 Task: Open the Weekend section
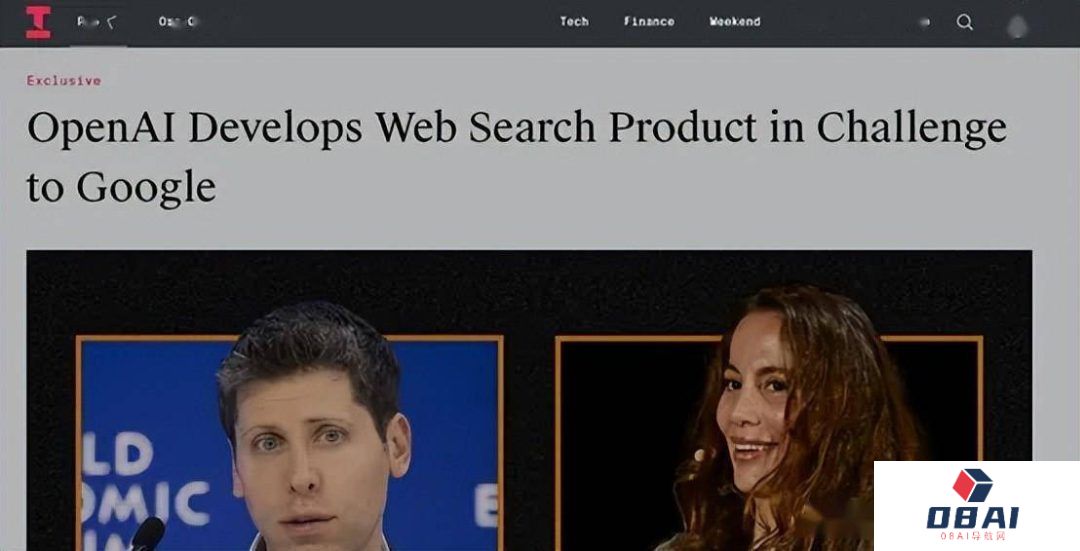pos(735,21)
